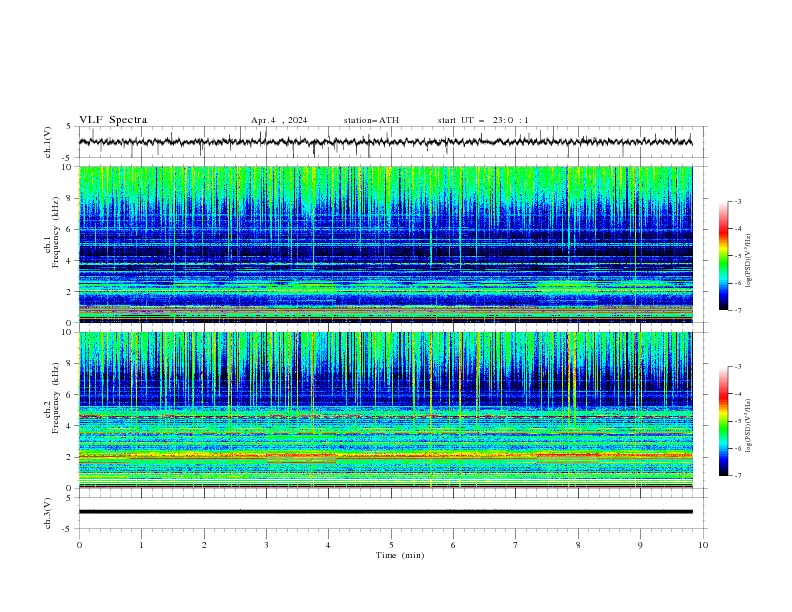Click the "-7" tick on ch.2 colorbar

[738, 475]
